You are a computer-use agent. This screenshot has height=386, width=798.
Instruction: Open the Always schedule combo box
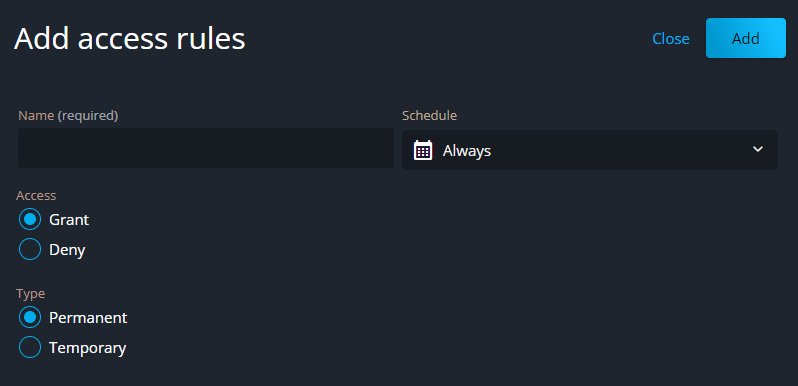click(590, 150)
